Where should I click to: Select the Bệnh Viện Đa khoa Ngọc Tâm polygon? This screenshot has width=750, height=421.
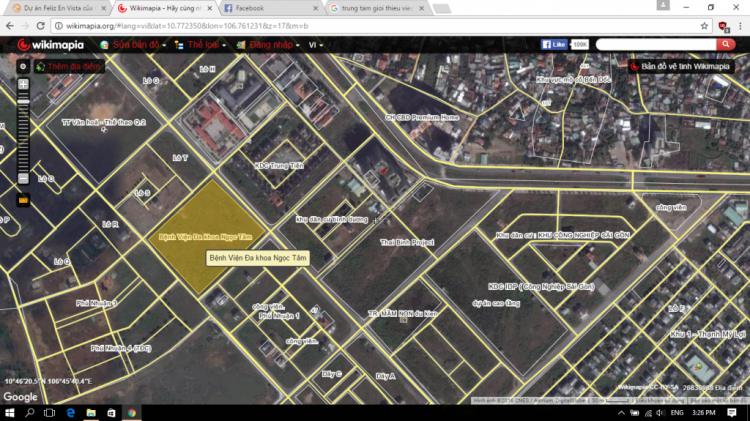click(x=206, y=237)
